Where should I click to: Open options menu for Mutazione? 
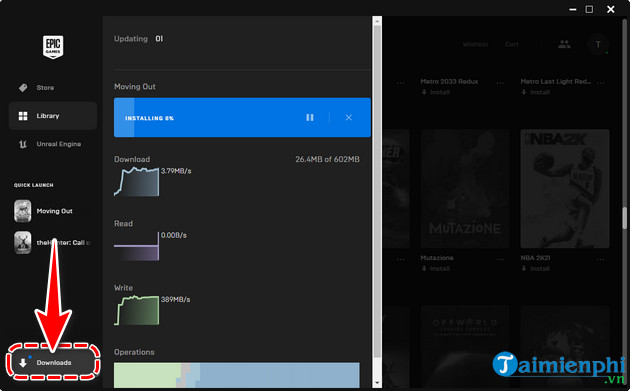(500, 259)
